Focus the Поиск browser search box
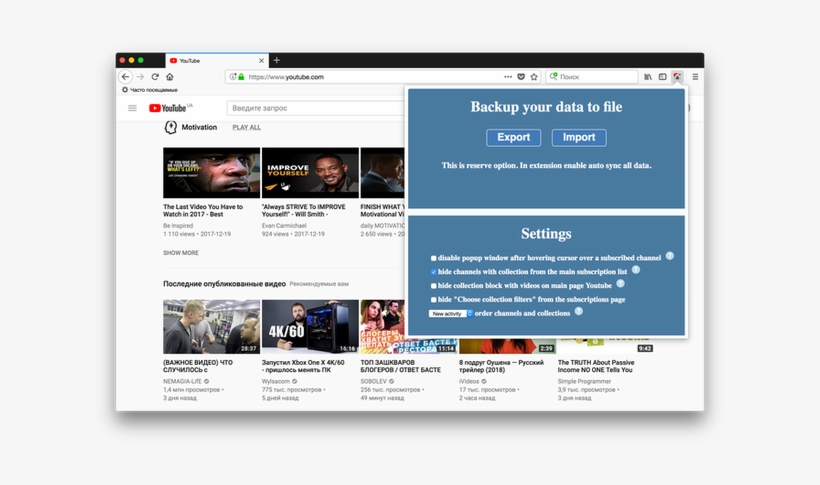This screenshot has width=820, height=485. (592, 76)
